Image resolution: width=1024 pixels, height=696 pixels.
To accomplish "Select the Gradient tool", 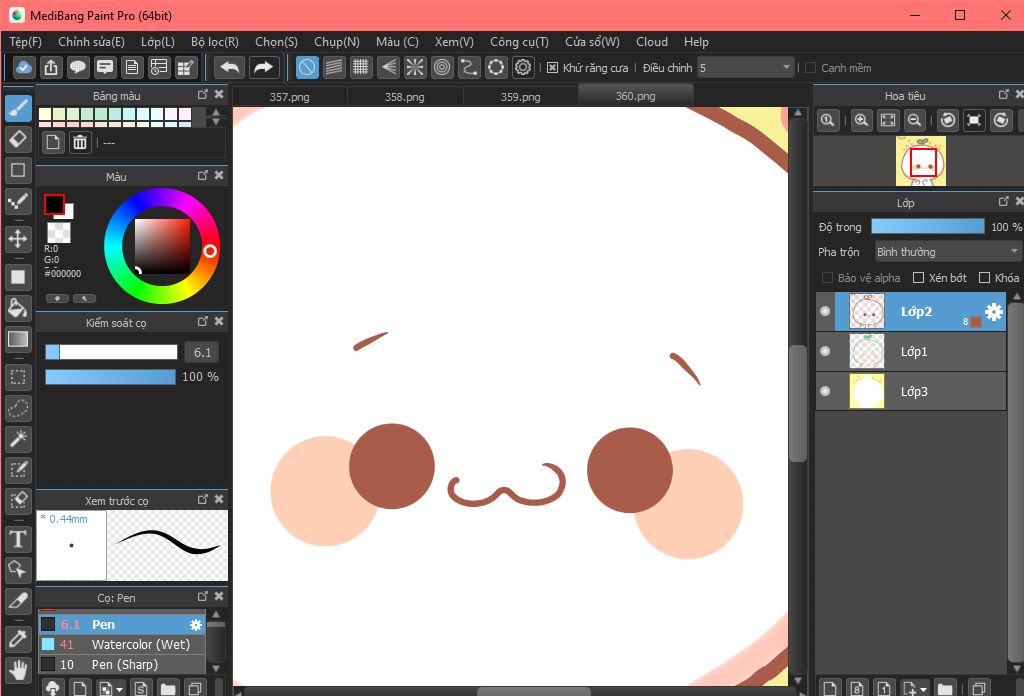I will (x=18, y=339).
